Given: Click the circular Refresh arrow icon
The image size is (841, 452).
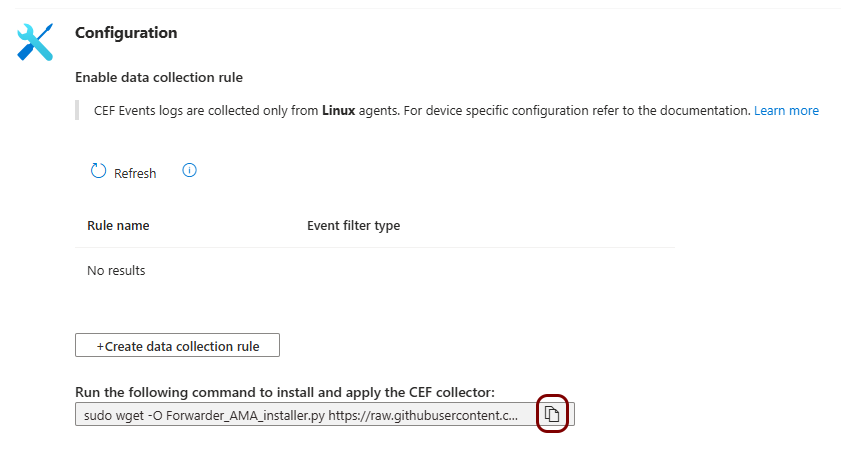Looking at the screenshot, I should (x=98, y=172).
